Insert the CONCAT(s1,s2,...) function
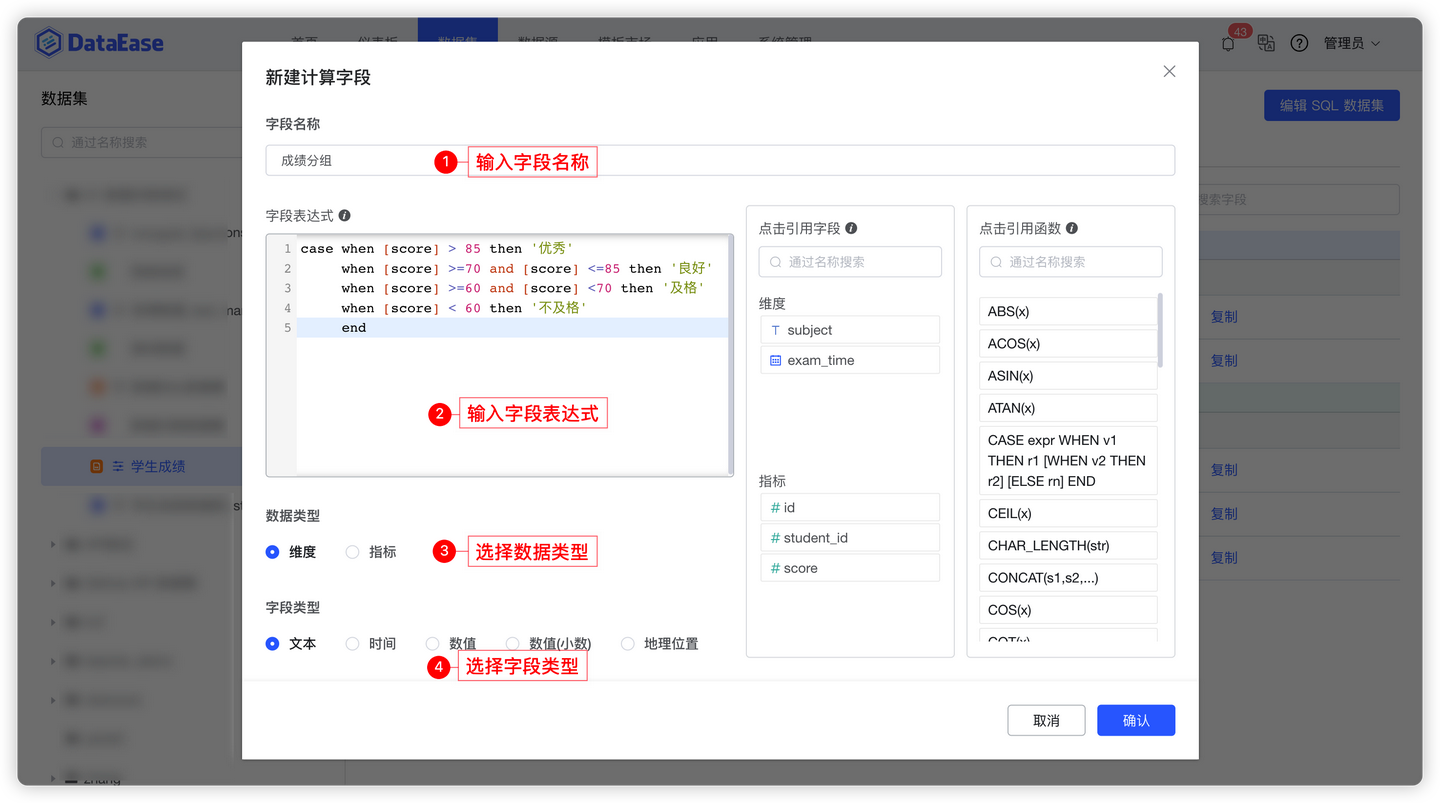 coord(1068,578)
